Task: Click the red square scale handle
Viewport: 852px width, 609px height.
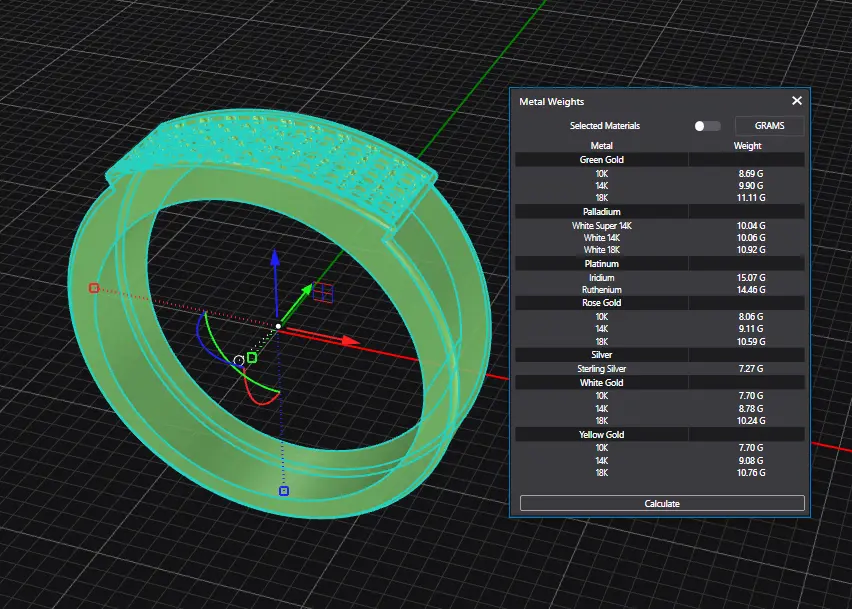Action: 94,288
